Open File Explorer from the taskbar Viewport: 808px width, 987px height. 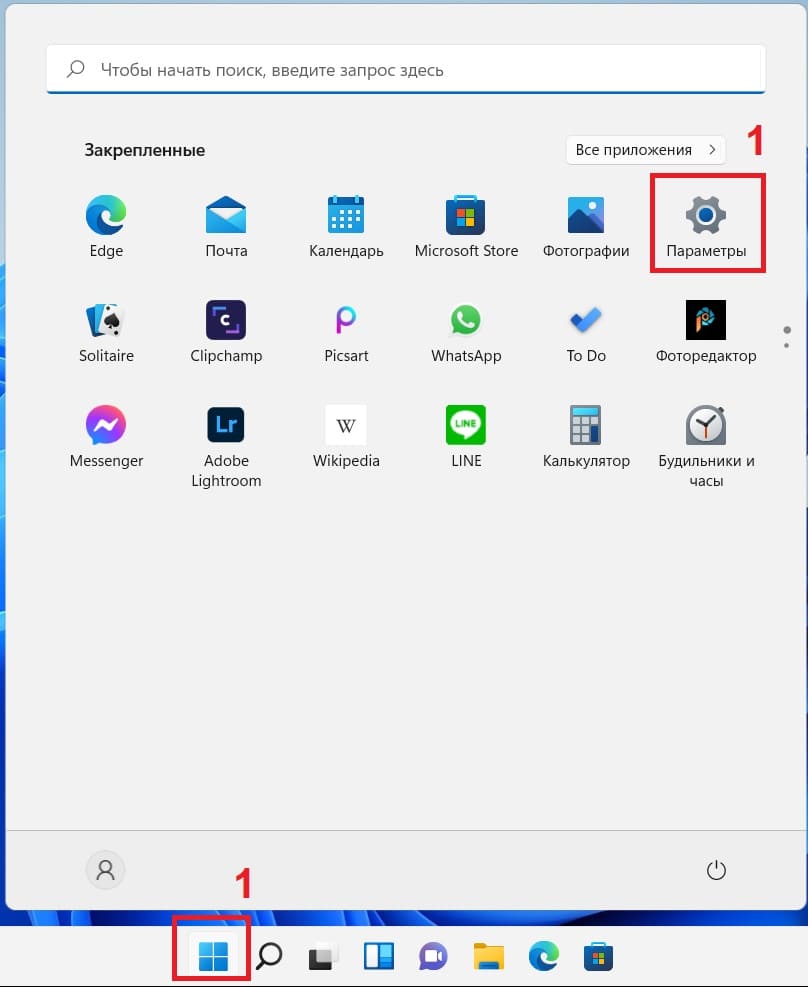(489, 956)
